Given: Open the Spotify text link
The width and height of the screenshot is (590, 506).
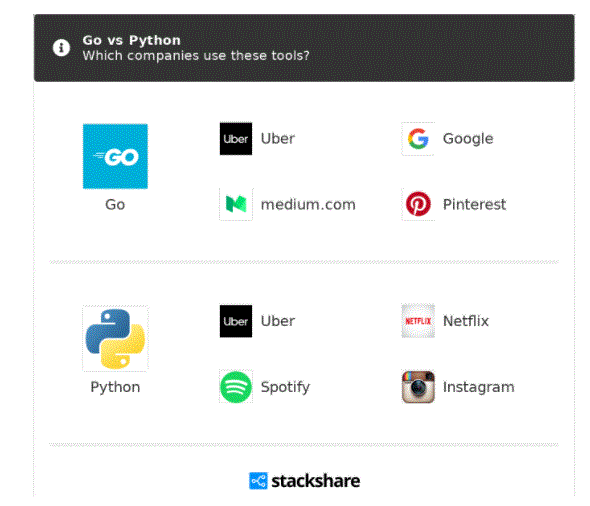Looking at the screenshot, I should click(x=285, y=387).
